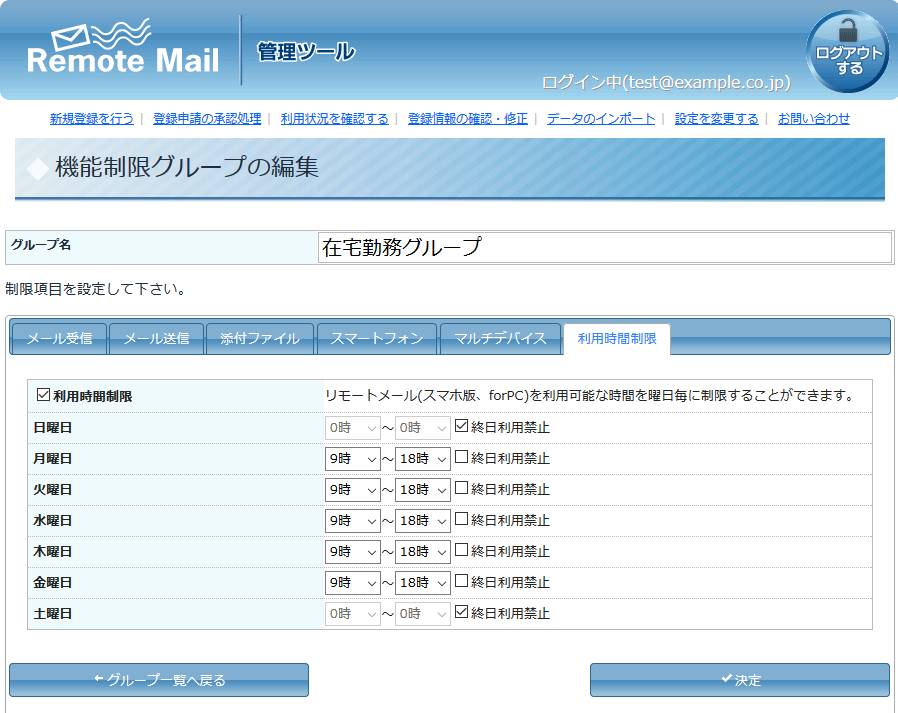The height and width of the screenshot is (713, 898).
Task: Open 木曜日 end time dropdown
Action: click(x=423, y=552)
